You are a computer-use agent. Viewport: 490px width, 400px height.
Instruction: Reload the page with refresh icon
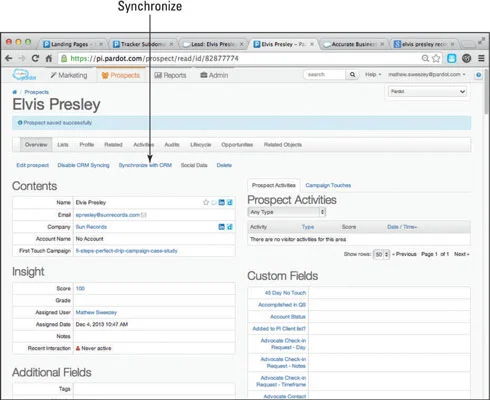pos(35,58)
